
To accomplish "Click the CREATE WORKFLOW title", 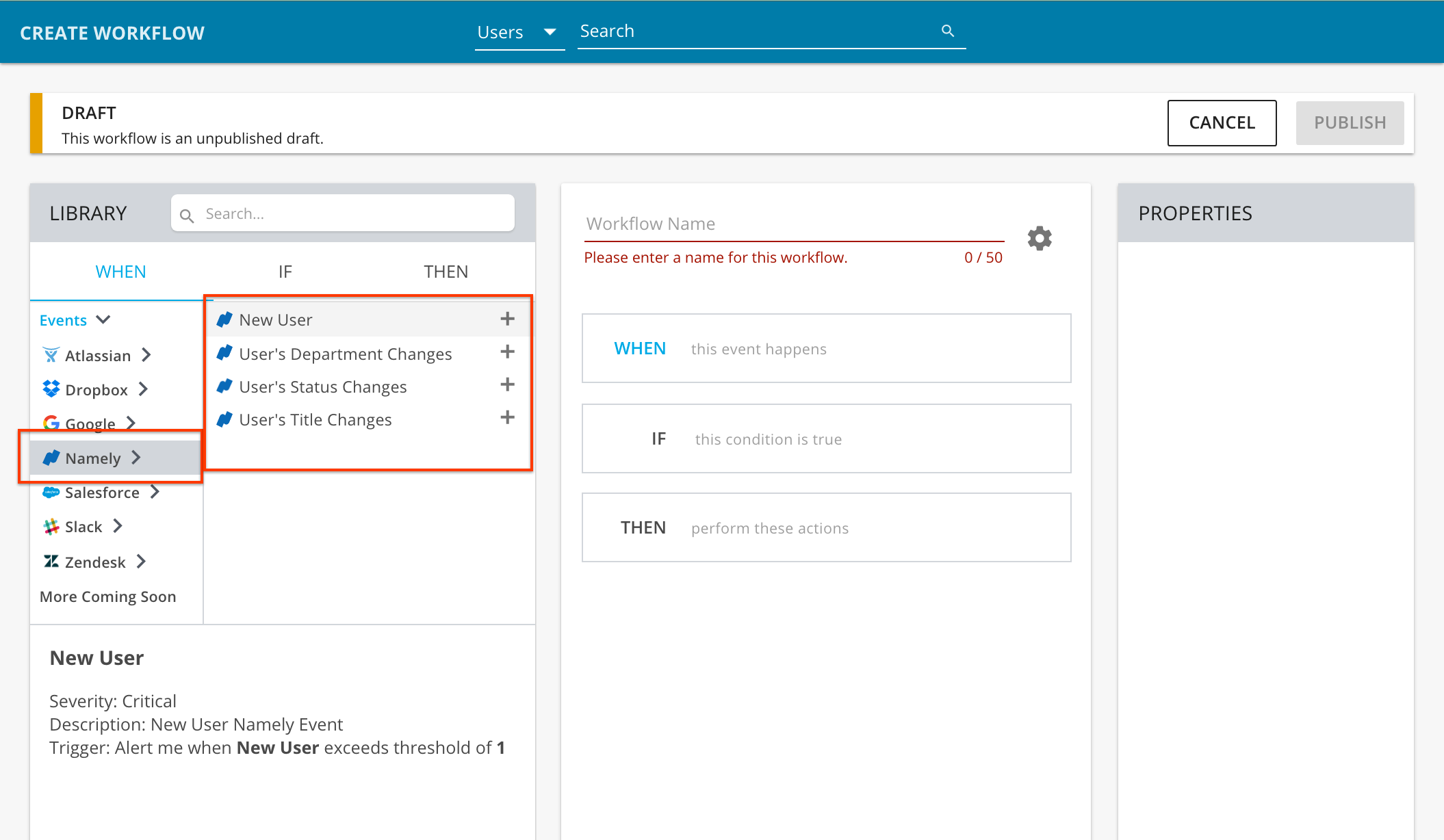I will 112,33.
